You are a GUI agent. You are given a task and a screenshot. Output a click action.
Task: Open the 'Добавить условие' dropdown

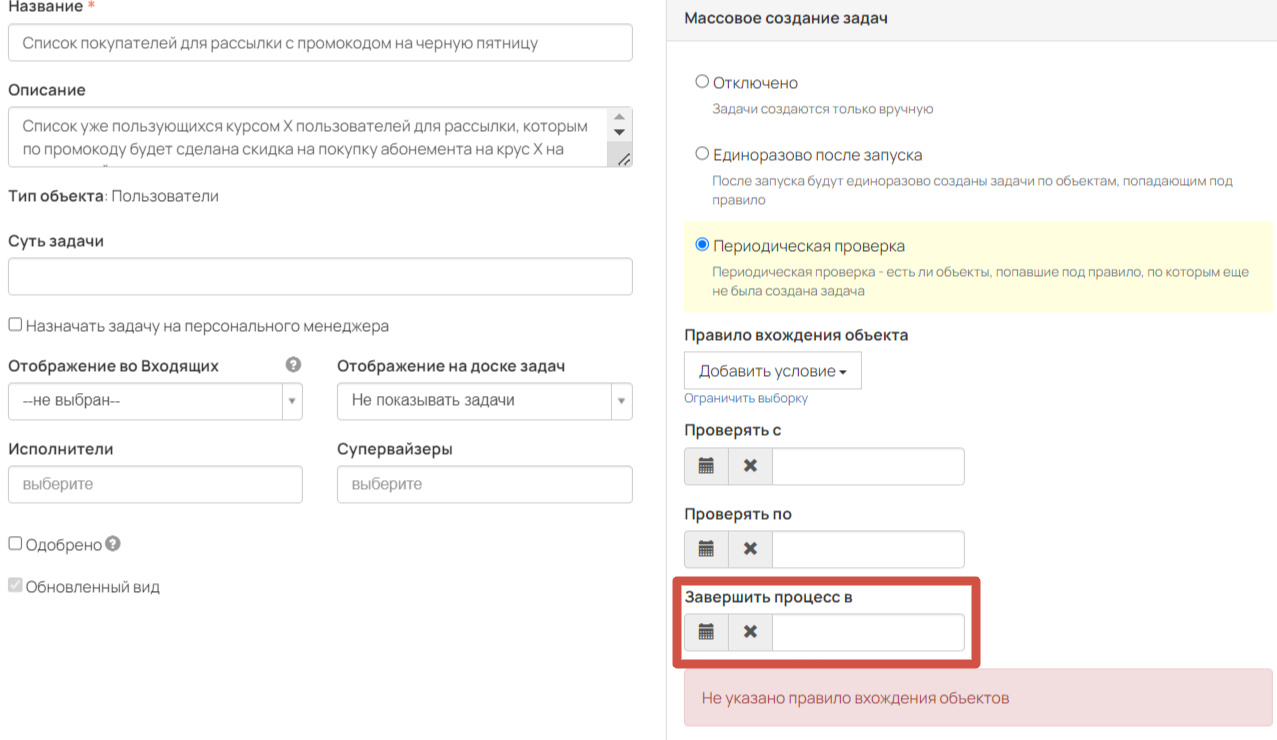pyautogui.click(x=773, y=371)
